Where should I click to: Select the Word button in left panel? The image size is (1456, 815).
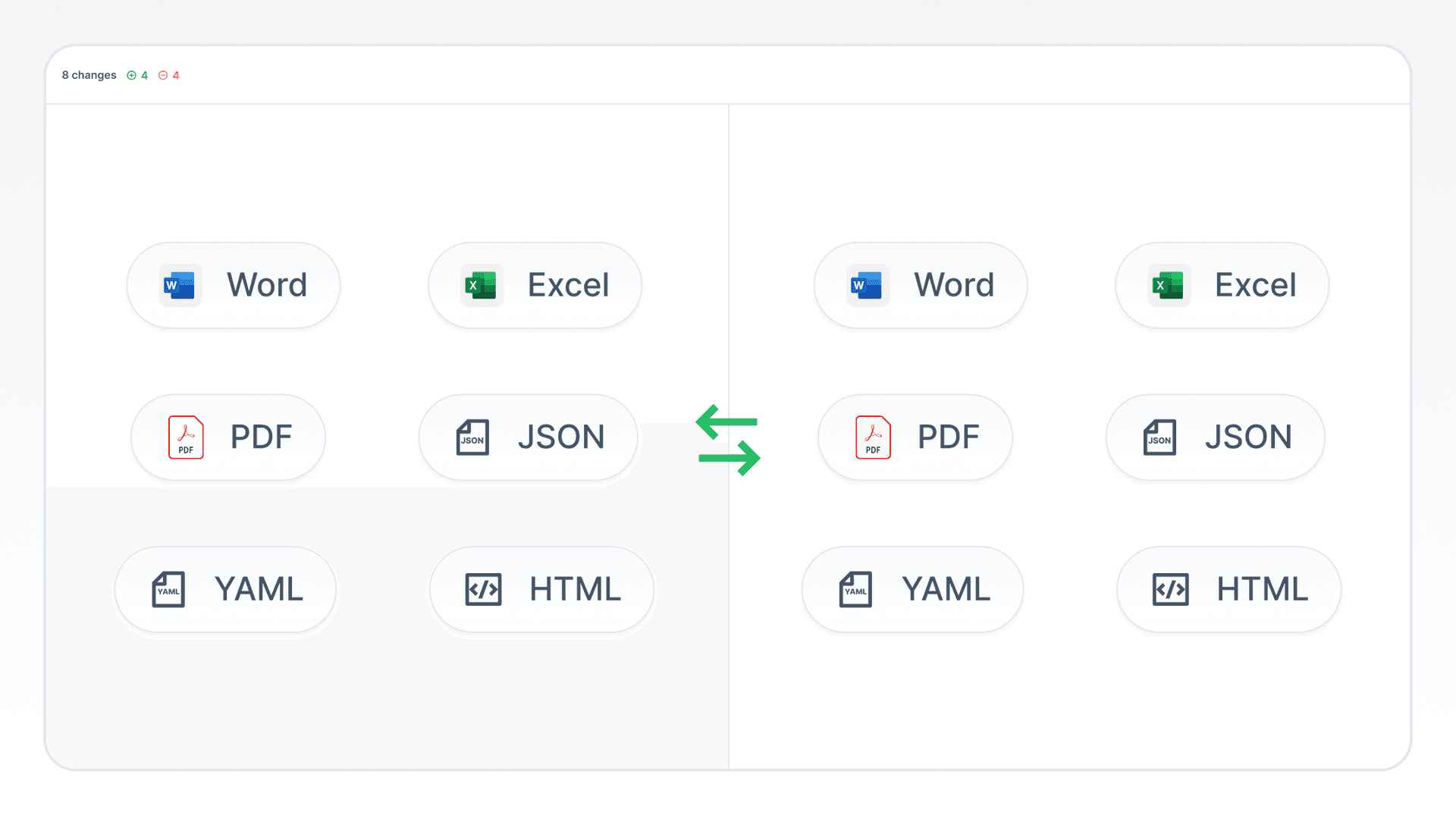coord(234,286)
